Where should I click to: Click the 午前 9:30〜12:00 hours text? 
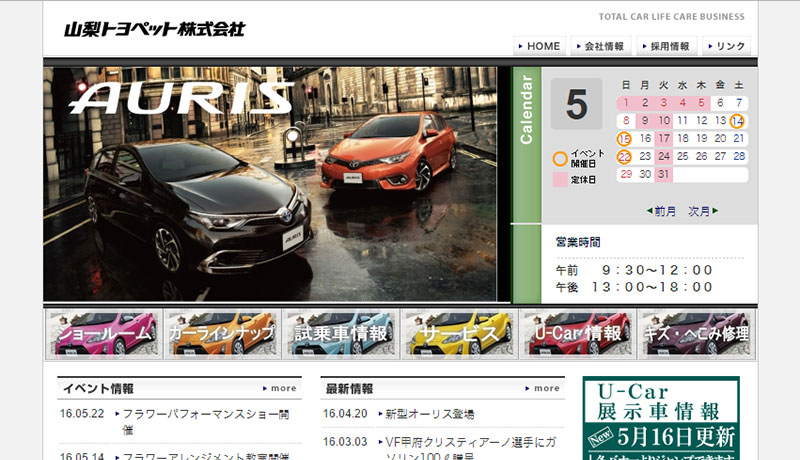tap(634, 270)
